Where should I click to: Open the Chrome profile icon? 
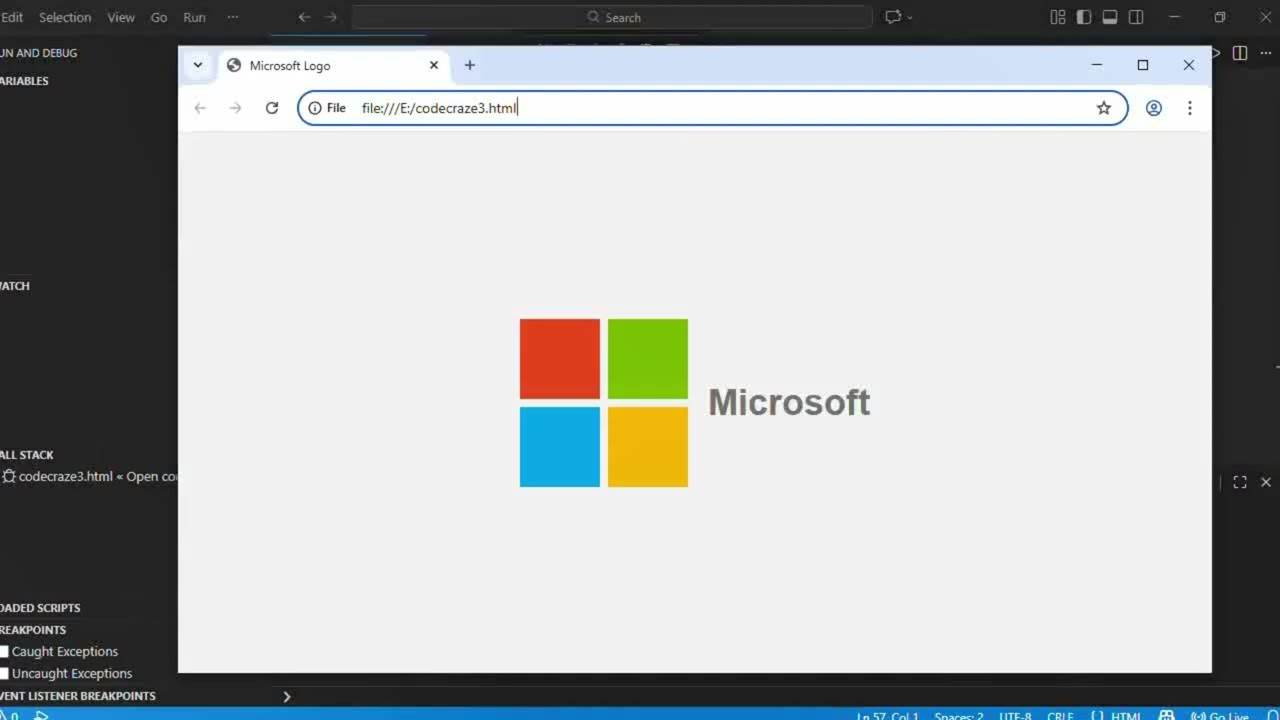(x=1153, y=108)
